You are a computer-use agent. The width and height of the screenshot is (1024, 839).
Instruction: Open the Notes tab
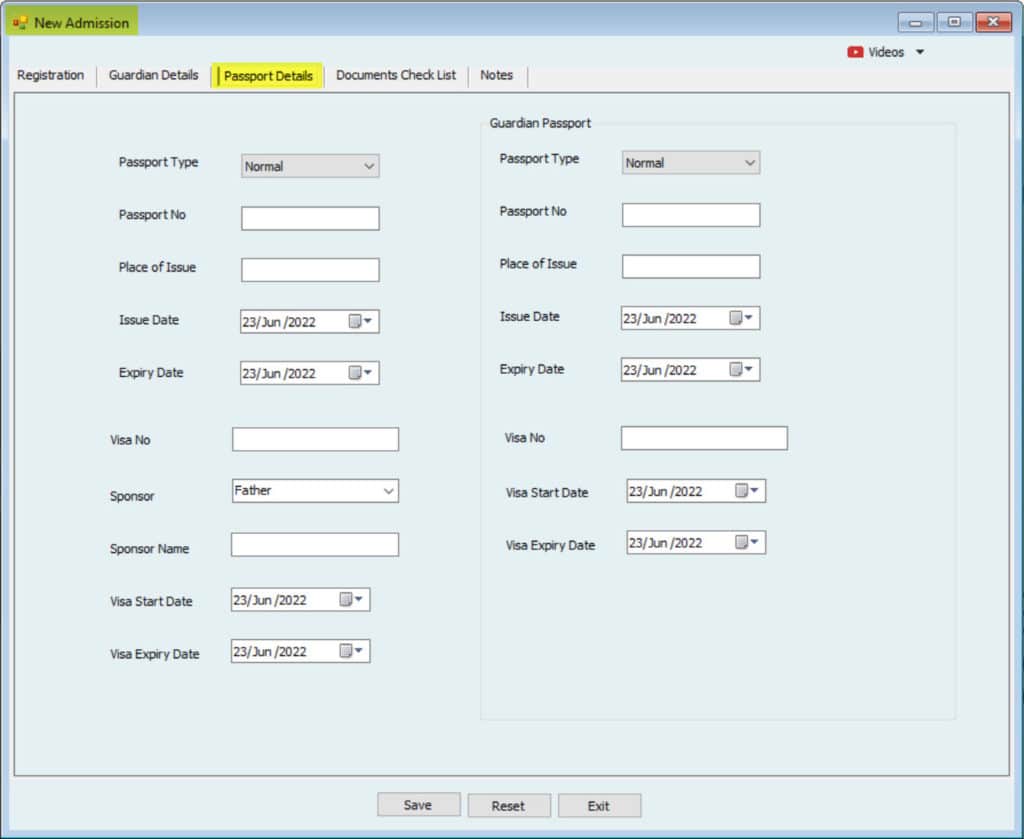pos(496,75)
